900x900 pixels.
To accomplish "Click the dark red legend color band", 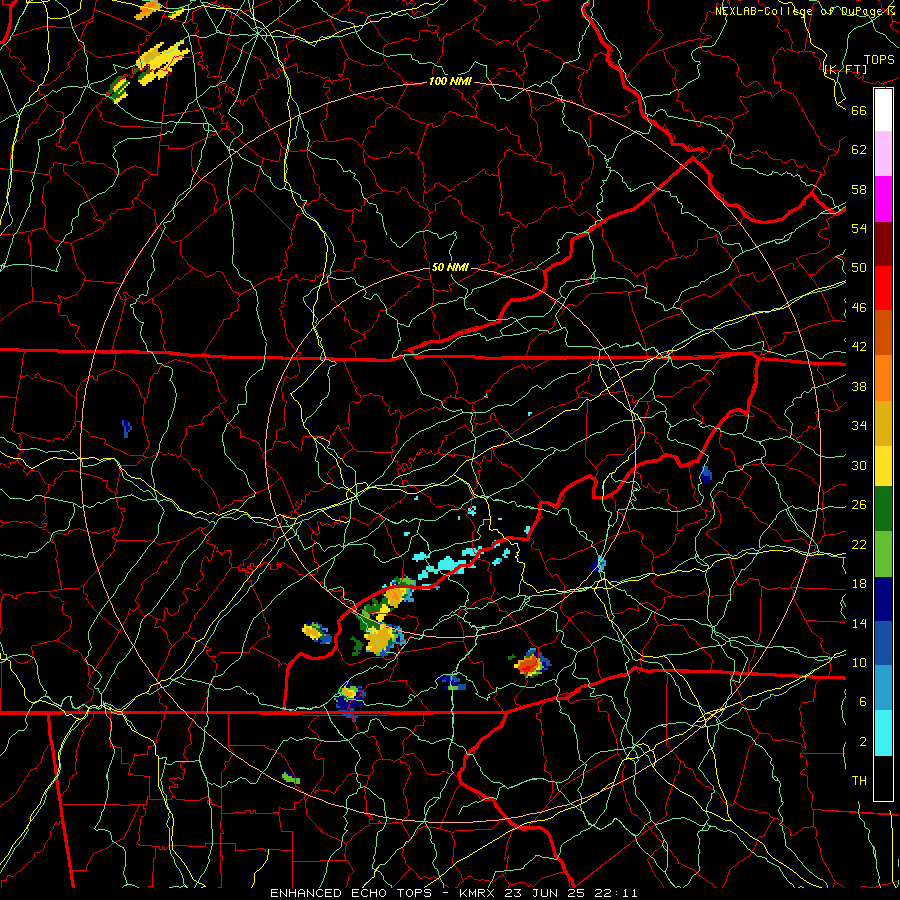I will 883,244.
